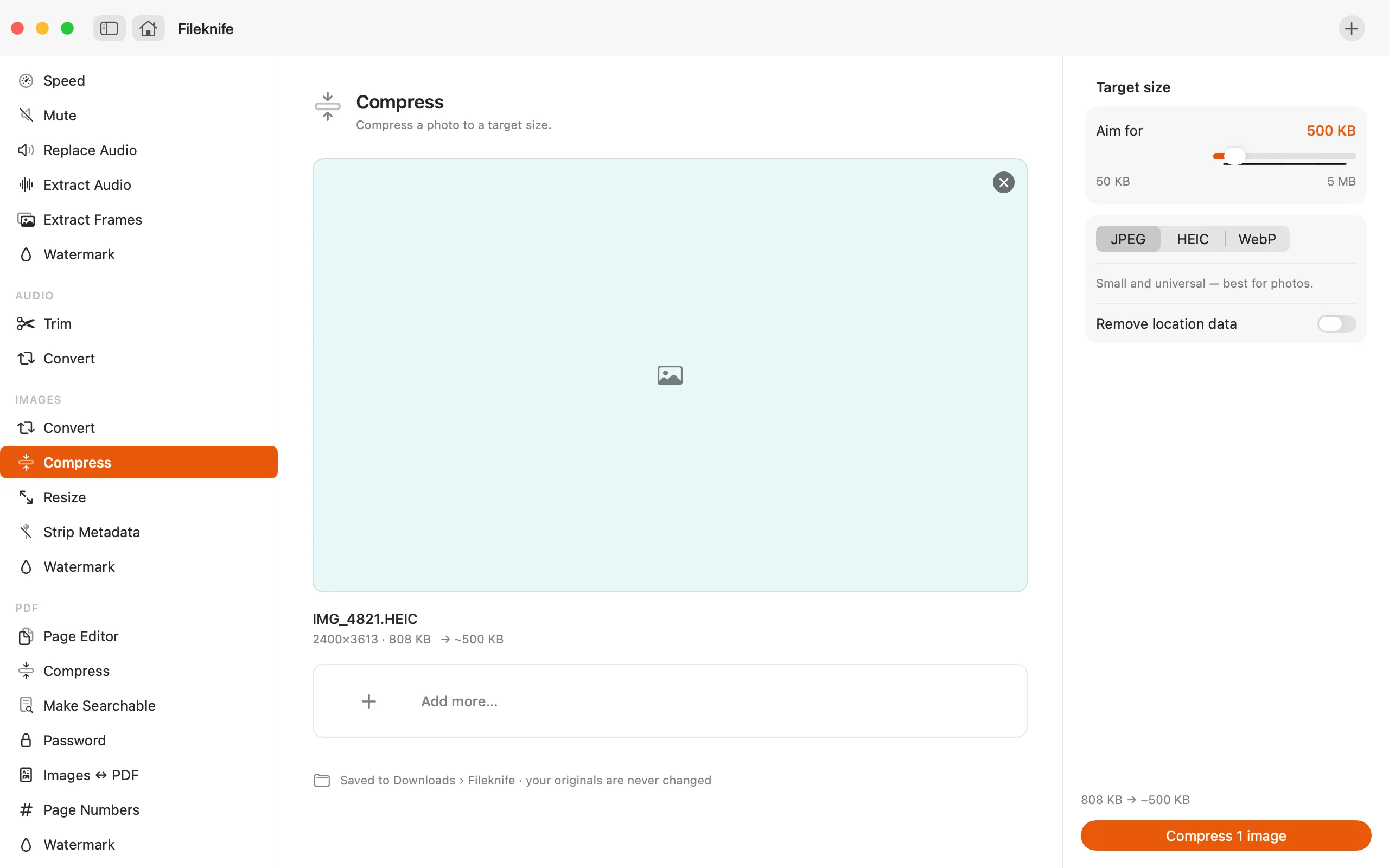Open Convert under the Images section

(139, 428)
